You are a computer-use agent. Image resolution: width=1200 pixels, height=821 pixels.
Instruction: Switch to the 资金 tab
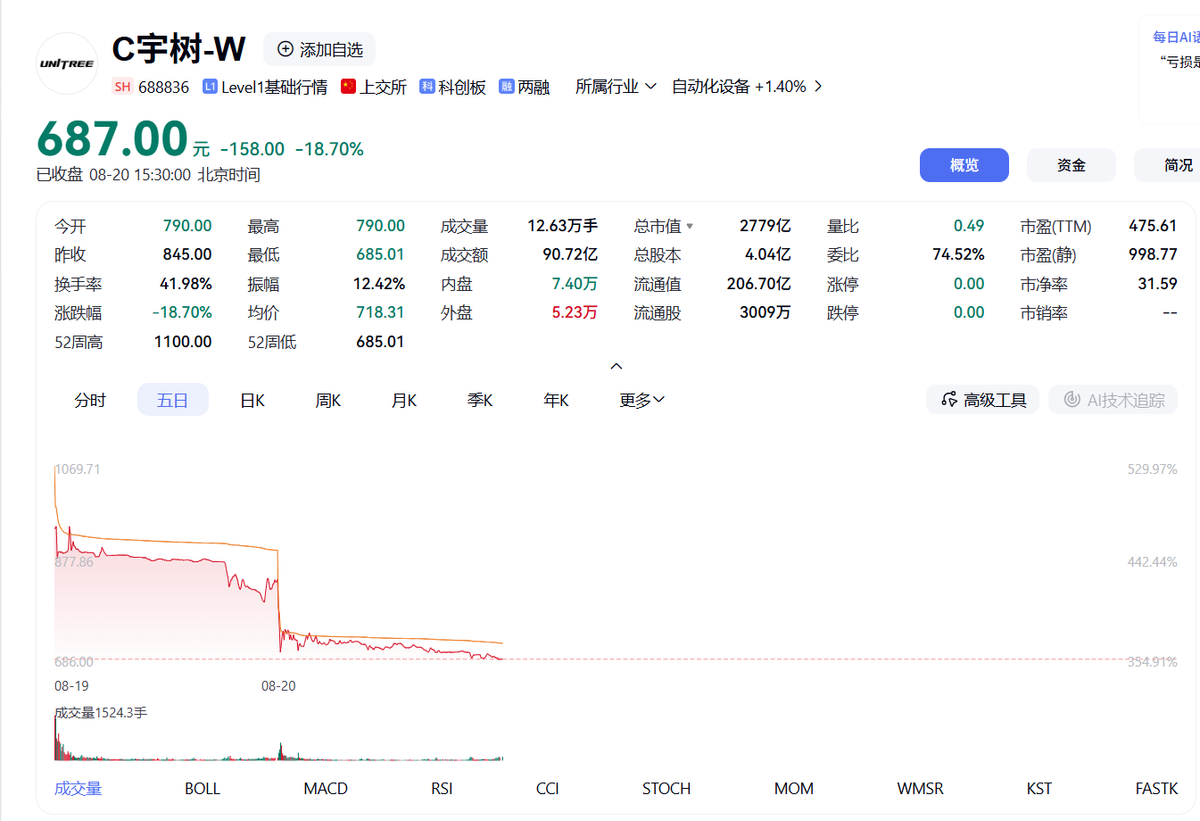[1071, 165]
